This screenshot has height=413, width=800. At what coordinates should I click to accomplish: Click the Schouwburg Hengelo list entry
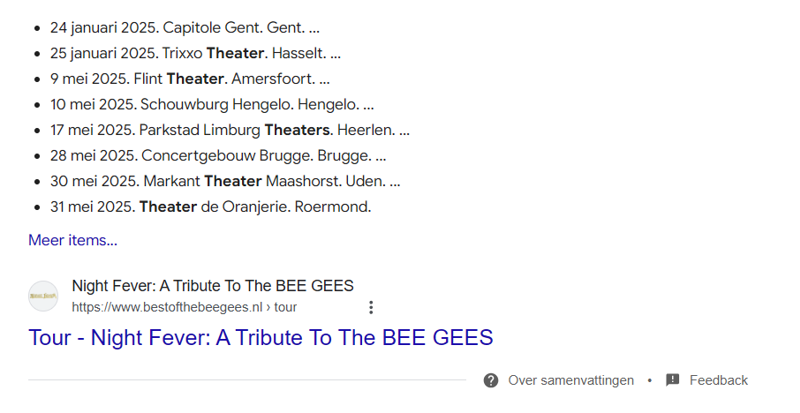[x=212, y=104]
